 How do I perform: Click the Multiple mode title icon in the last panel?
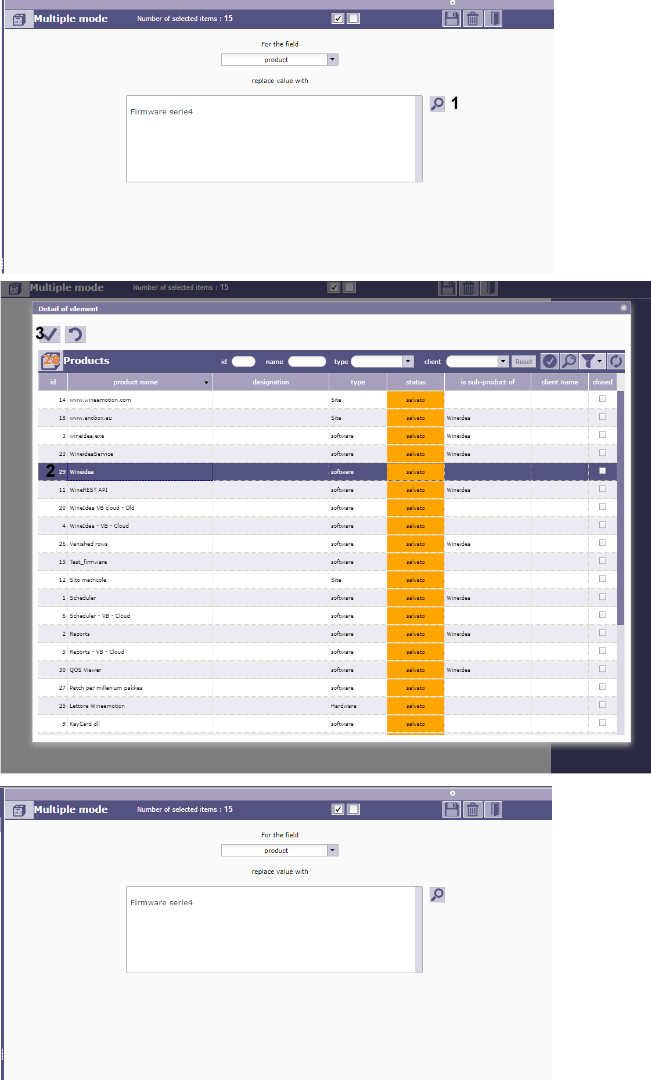coord(19,810)
